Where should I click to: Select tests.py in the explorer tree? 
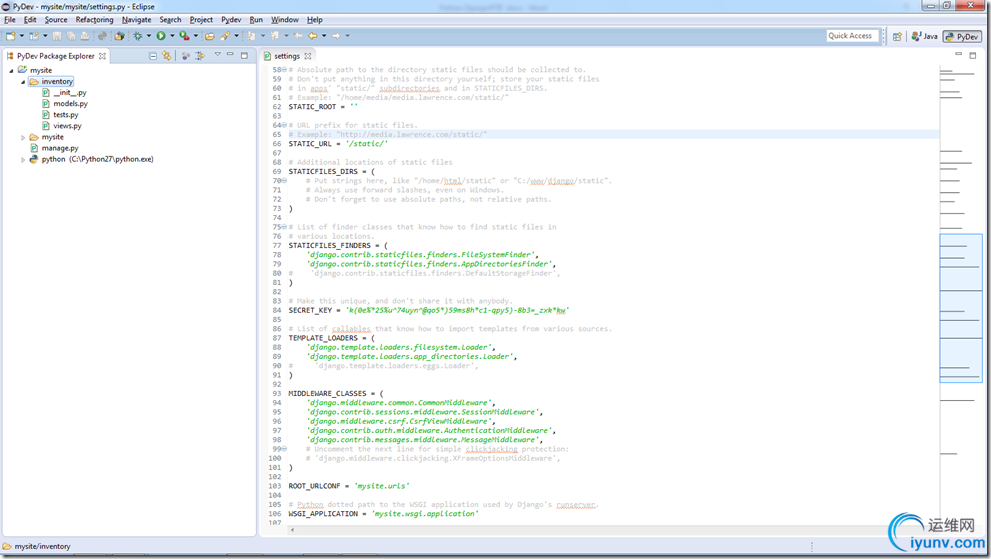[x=61, y=115]
